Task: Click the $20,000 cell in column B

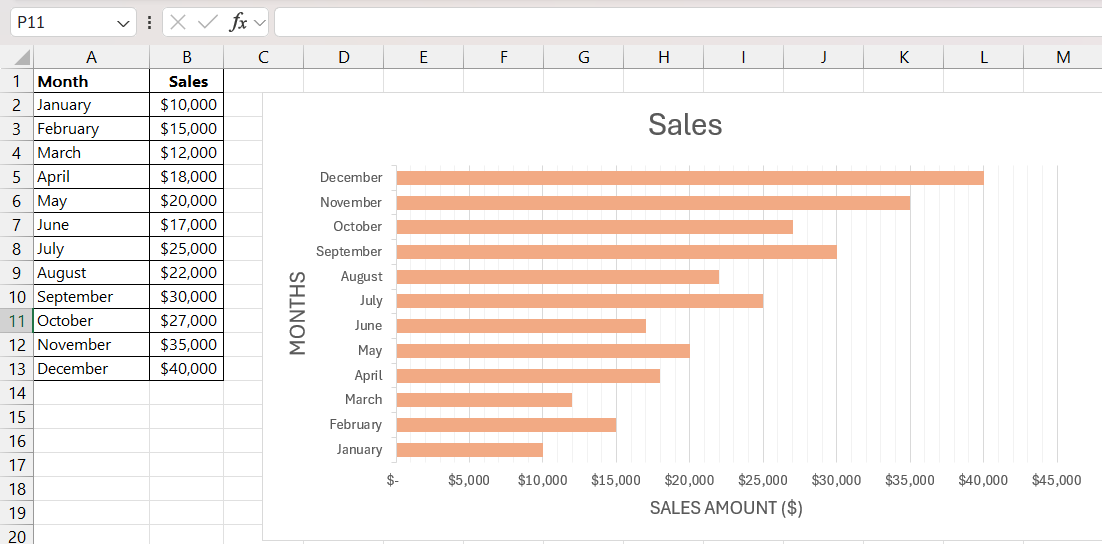Action: 186,200
